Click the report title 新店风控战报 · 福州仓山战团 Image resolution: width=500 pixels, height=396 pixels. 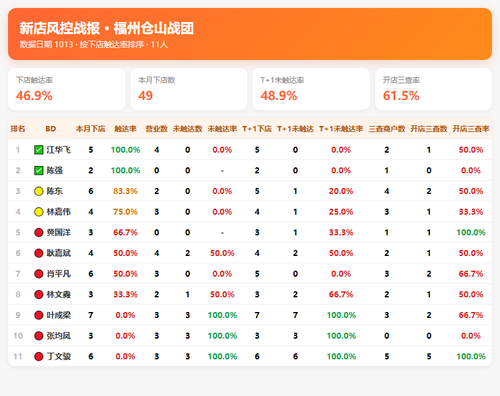pos(107,28)
